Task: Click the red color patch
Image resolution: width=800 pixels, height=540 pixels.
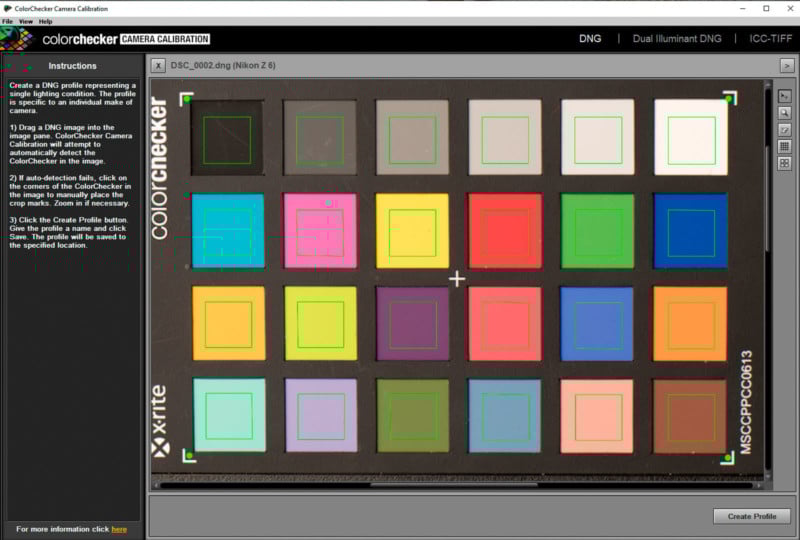Action: [504, 231]
